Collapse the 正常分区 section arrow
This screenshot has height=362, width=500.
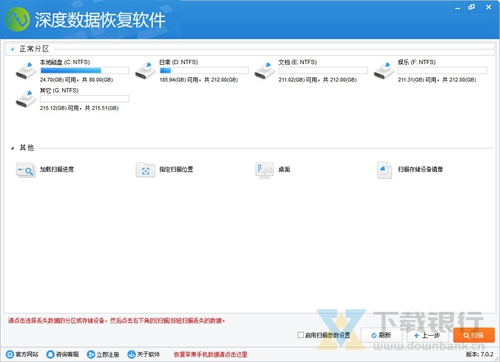pos(12,49)
